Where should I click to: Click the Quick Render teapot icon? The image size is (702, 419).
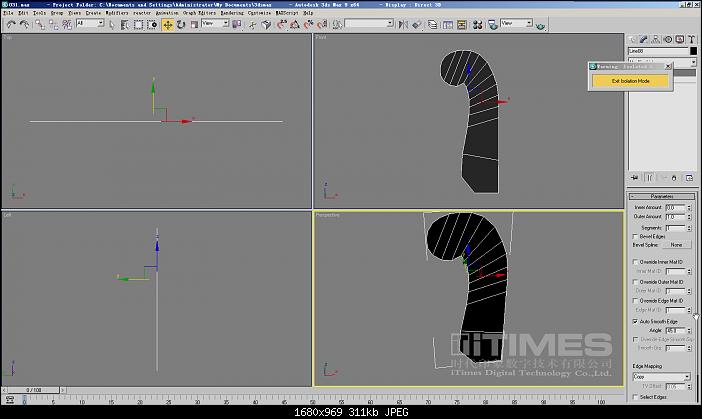point(540,26)
